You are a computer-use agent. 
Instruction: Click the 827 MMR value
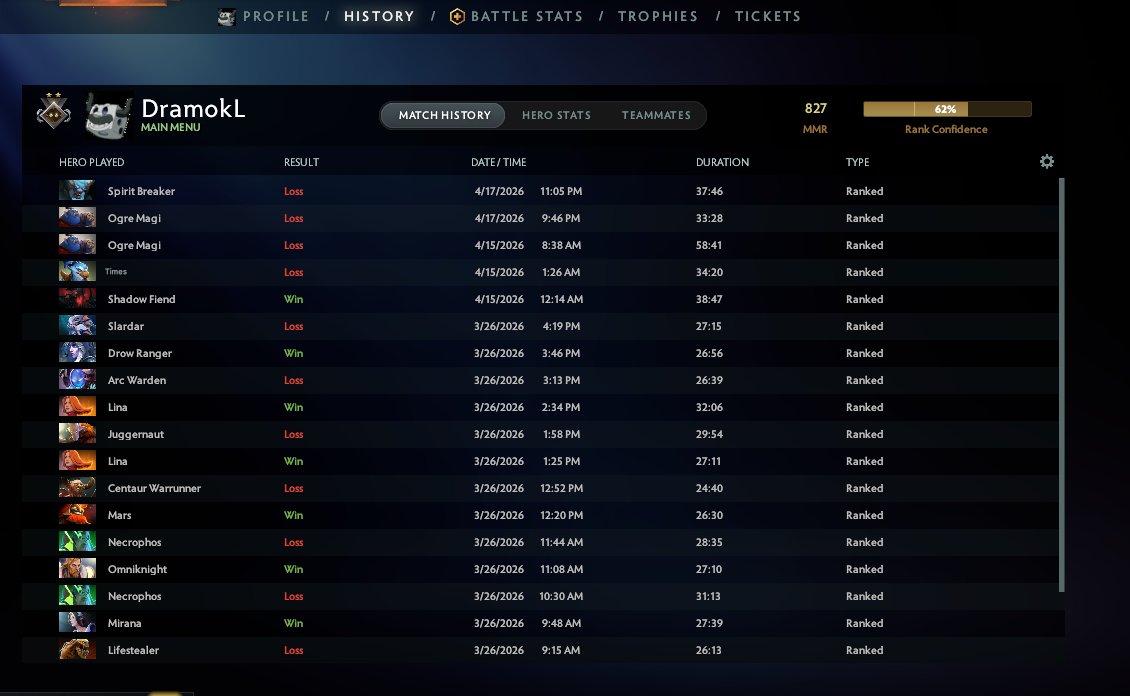pyautogui.click(x=815, y=108)
